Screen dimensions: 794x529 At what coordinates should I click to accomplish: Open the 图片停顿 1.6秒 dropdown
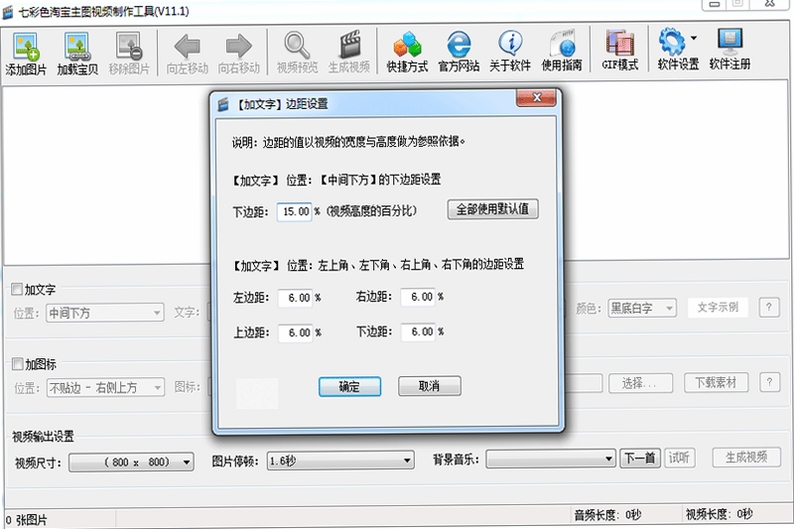point(340,461)
